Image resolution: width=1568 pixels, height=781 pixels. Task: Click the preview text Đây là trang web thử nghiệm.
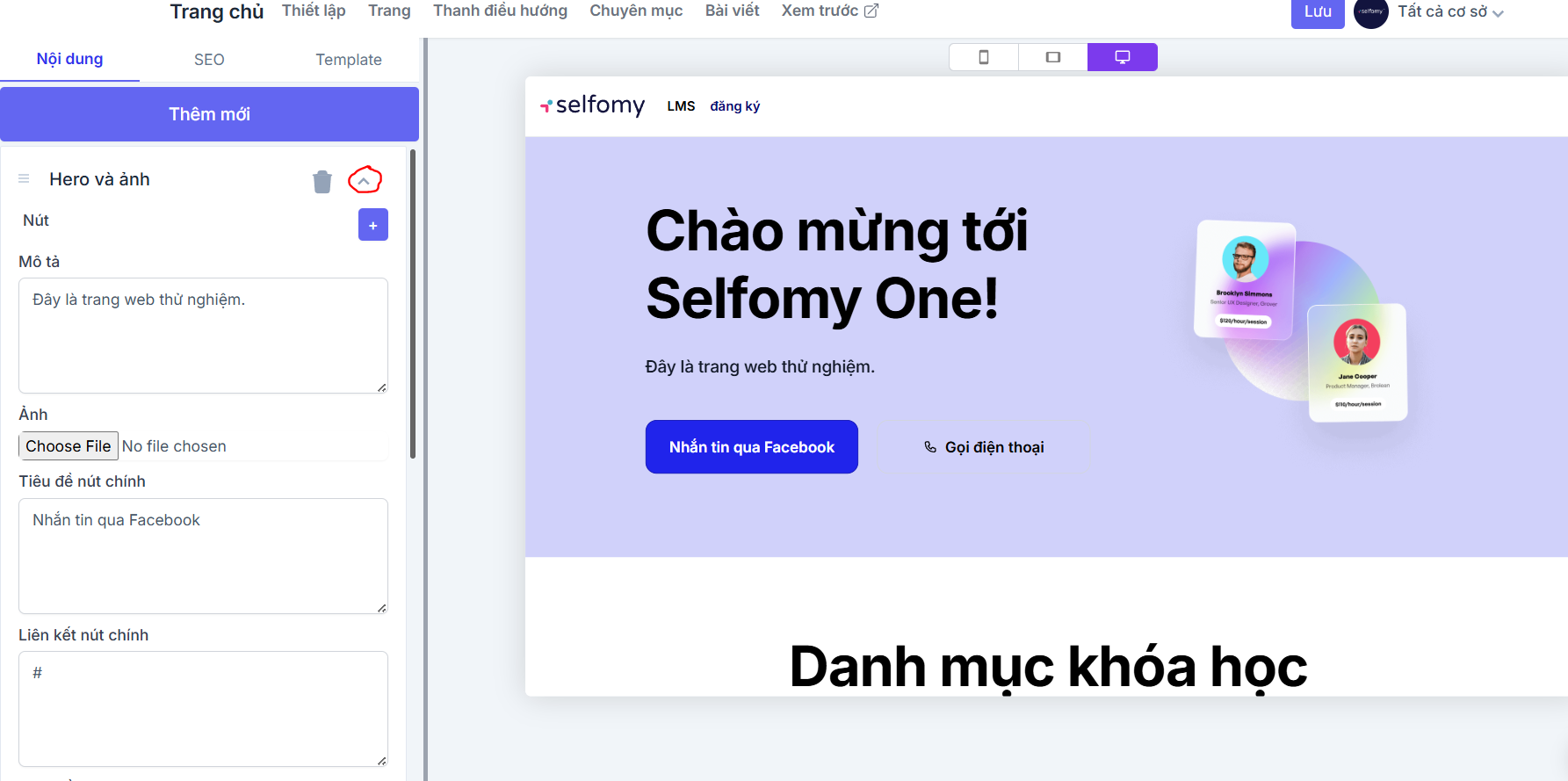coord(760,366)
